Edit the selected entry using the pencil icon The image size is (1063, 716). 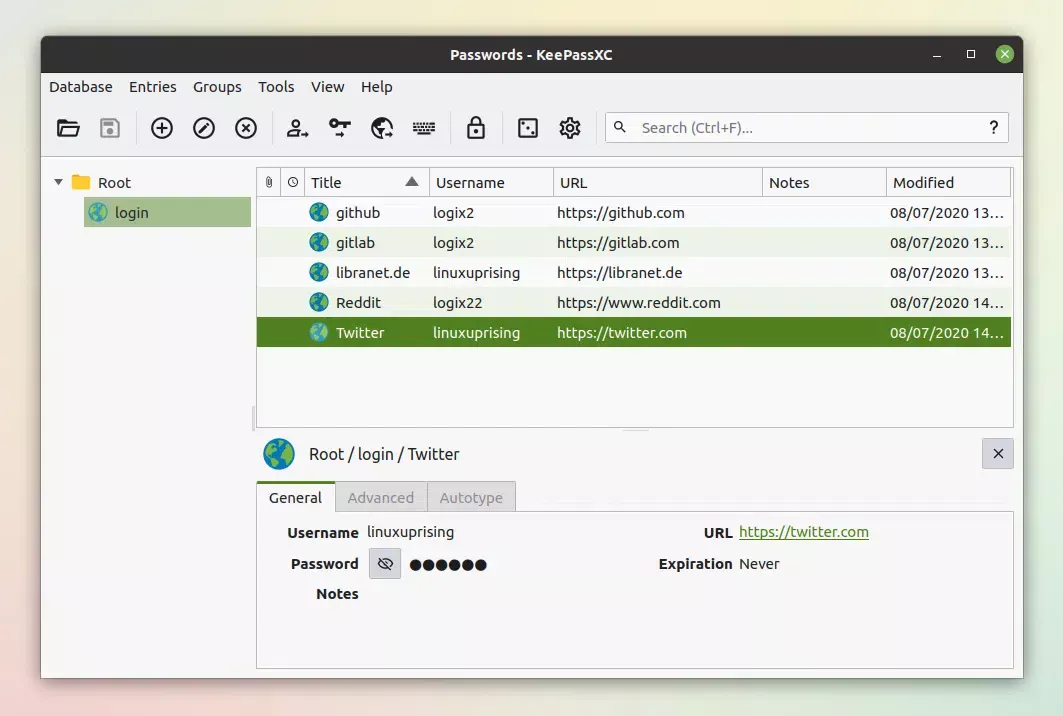[203, 128]
